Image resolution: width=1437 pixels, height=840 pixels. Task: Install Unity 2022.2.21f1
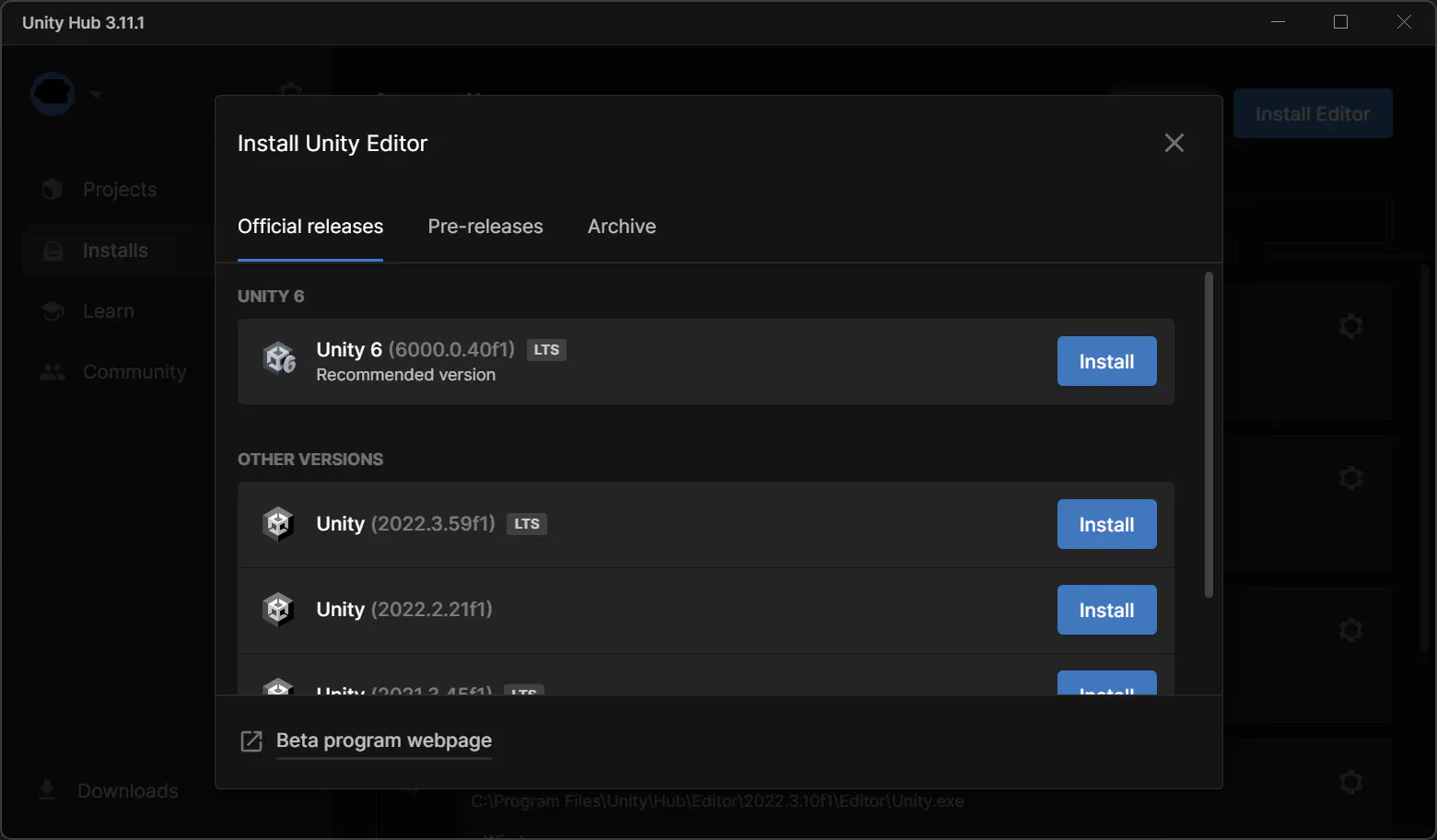1106,610
